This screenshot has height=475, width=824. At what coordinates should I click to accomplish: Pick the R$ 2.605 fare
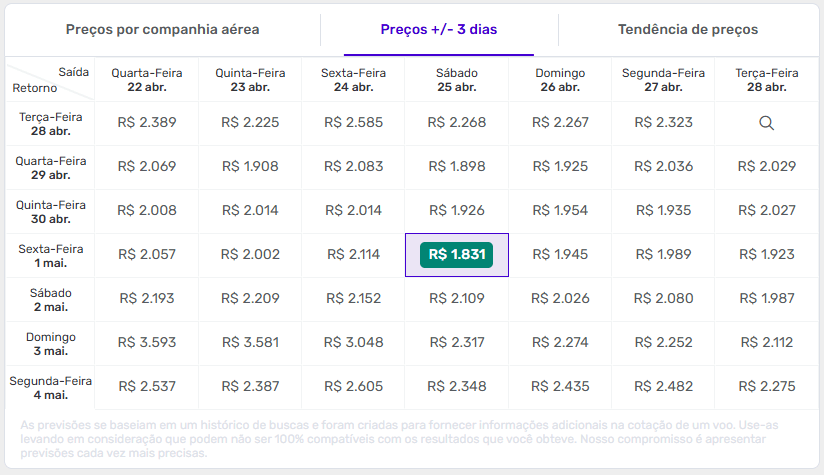353,386
